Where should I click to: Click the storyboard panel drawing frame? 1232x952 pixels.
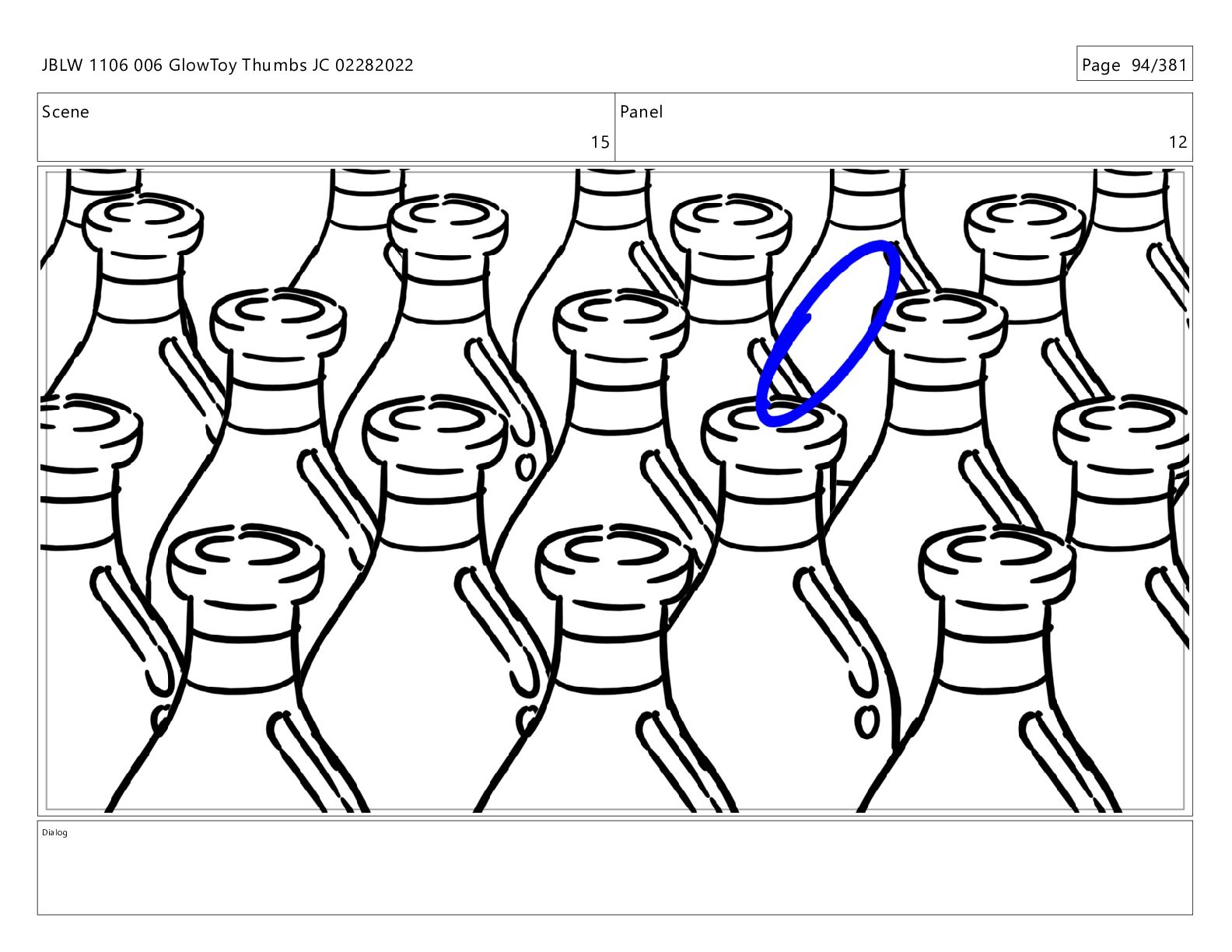point(614,491)
